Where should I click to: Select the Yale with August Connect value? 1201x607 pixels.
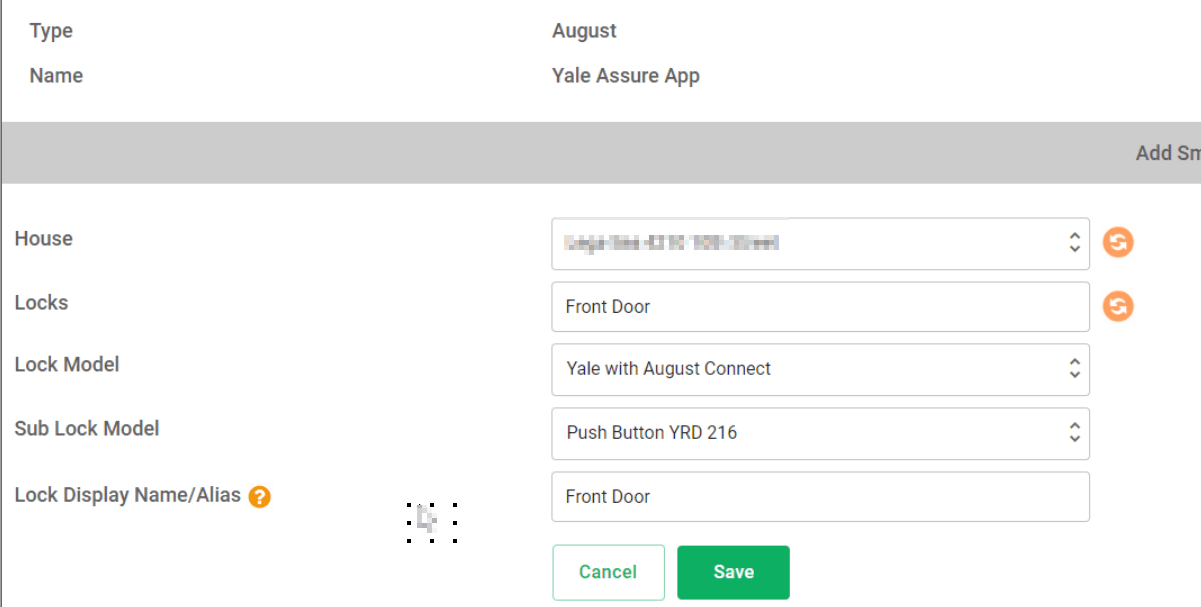pyautogui.click(x=669, y=369)
